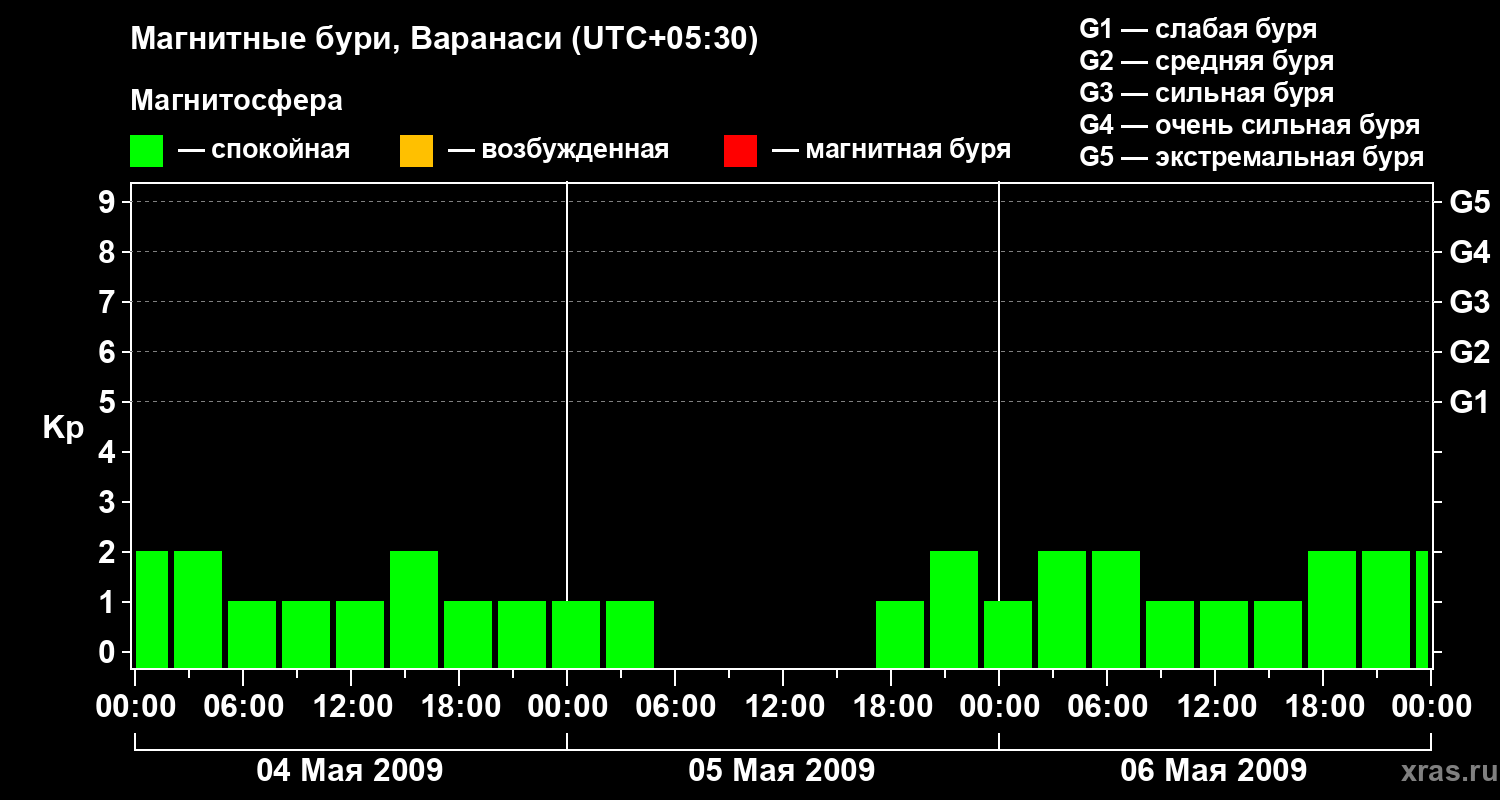Click the G2 tick label on right axis
The image size is (1500, 800).
pos(1469,352)
